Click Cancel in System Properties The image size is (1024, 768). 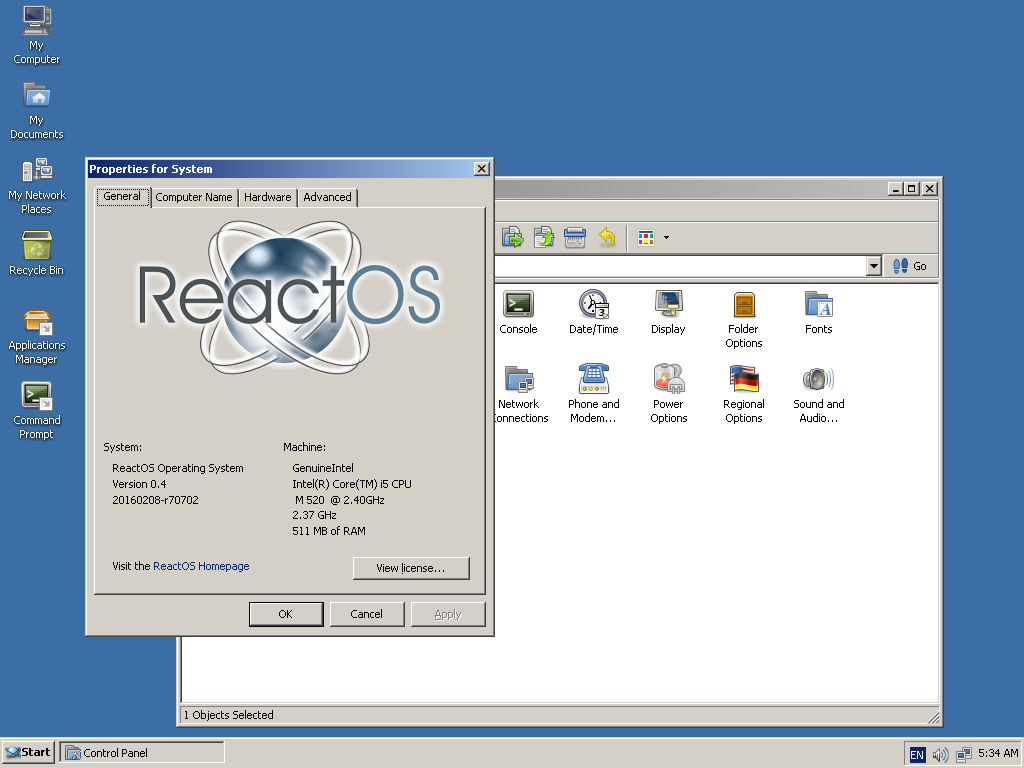click(x=366, y=614)
